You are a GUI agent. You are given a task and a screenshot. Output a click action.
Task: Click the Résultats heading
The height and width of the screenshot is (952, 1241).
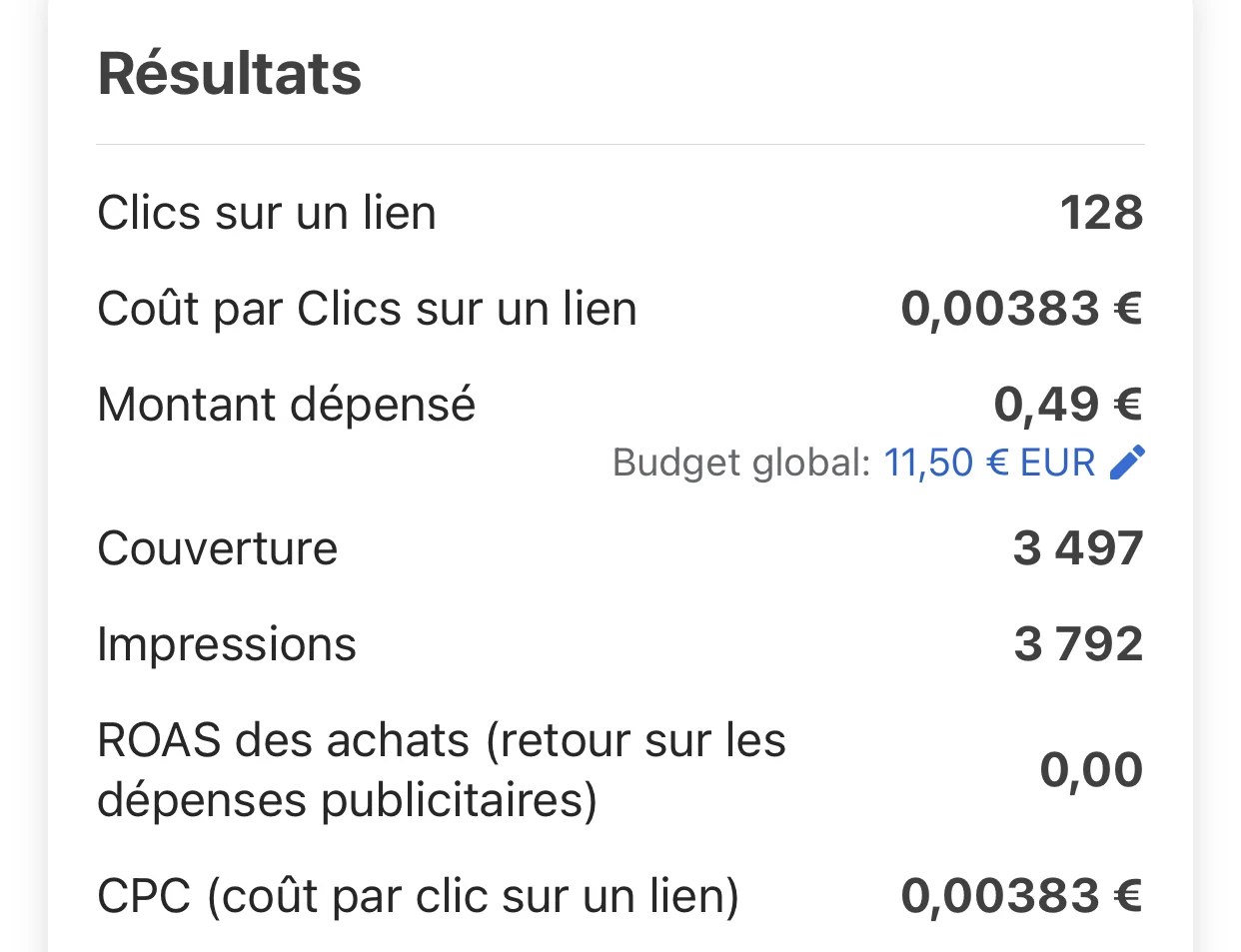click(x=230, y=74)
